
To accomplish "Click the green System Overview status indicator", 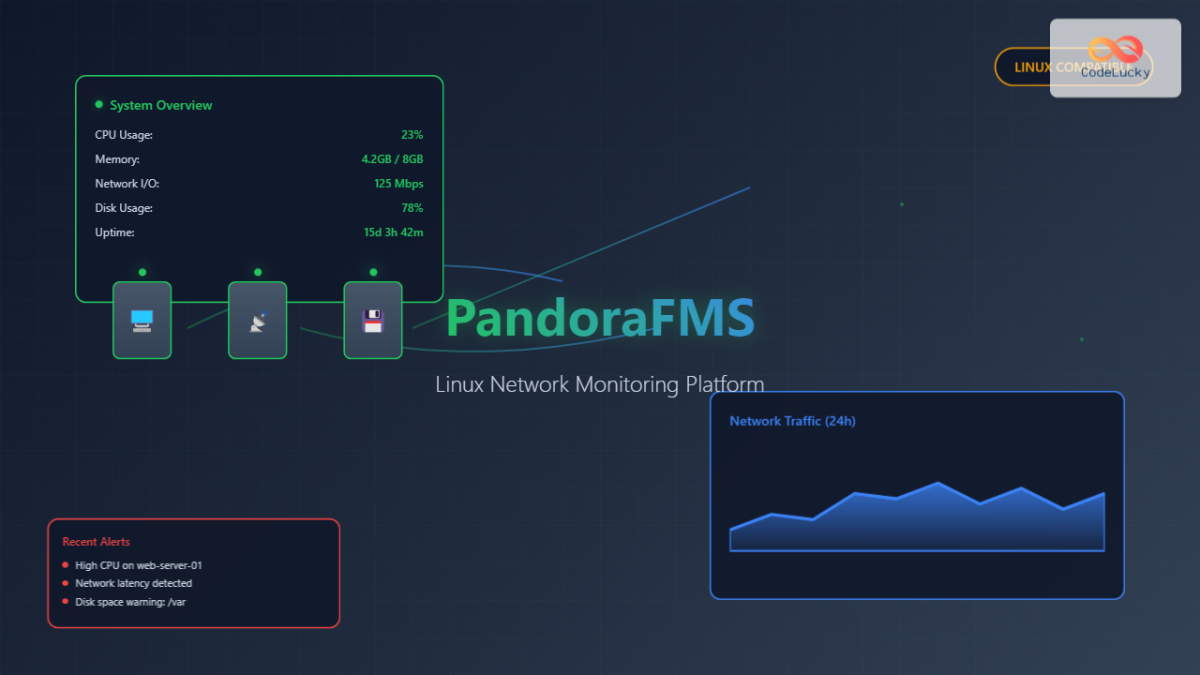I will pos(98,104).
